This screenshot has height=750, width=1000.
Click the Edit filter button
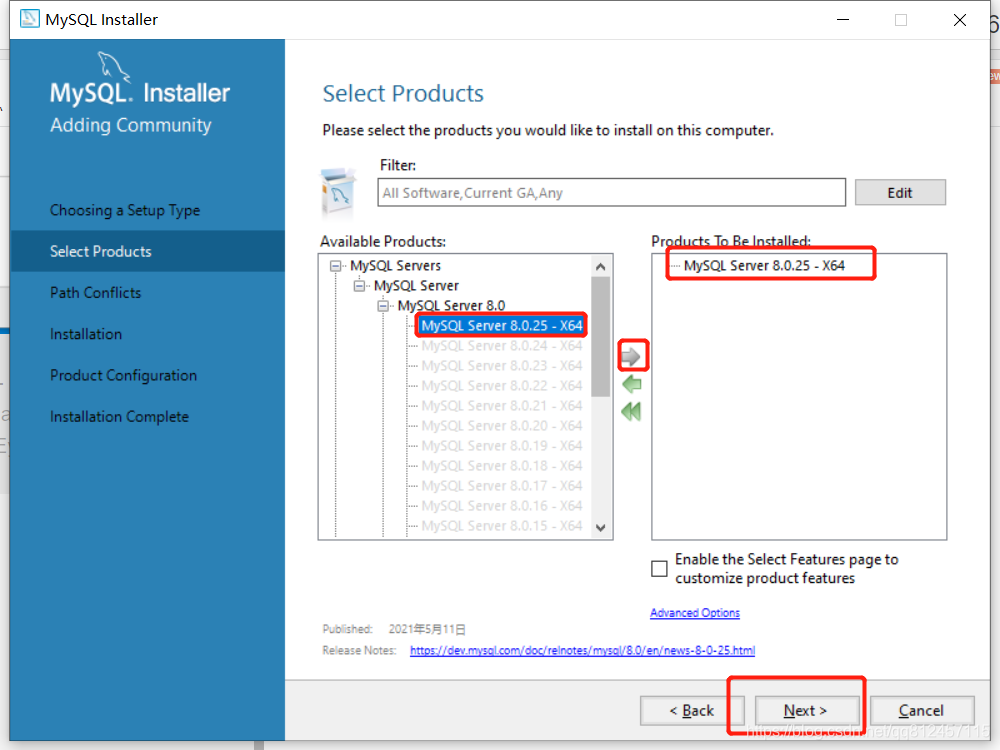900,193
